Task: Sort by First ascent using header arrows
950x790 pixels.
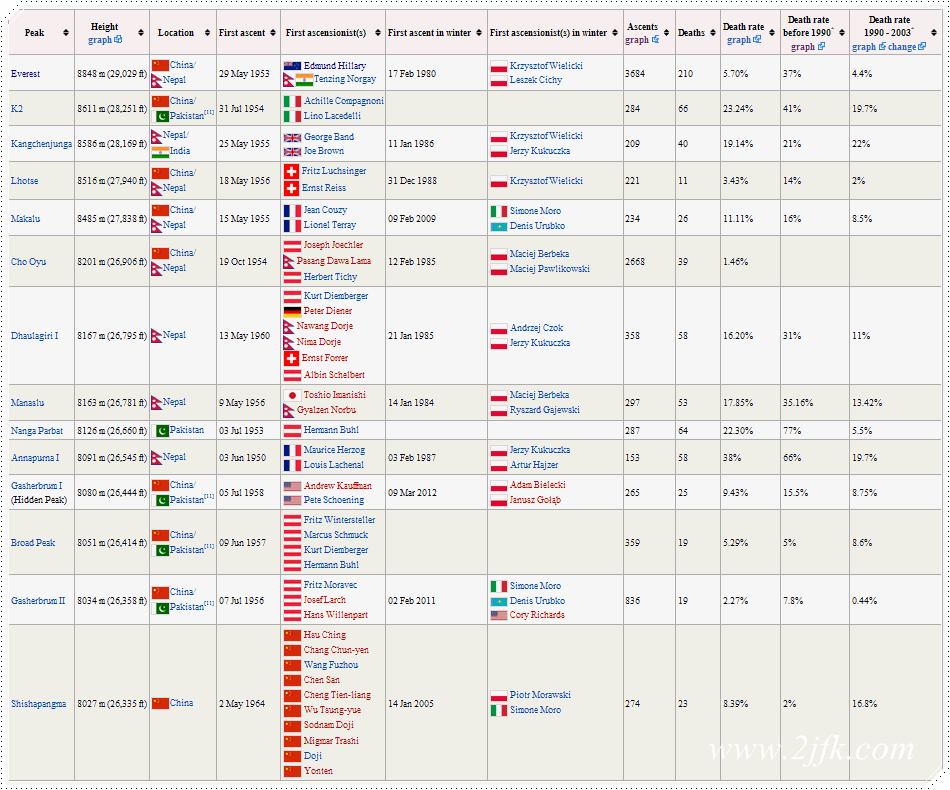Action: coord(273,33)
